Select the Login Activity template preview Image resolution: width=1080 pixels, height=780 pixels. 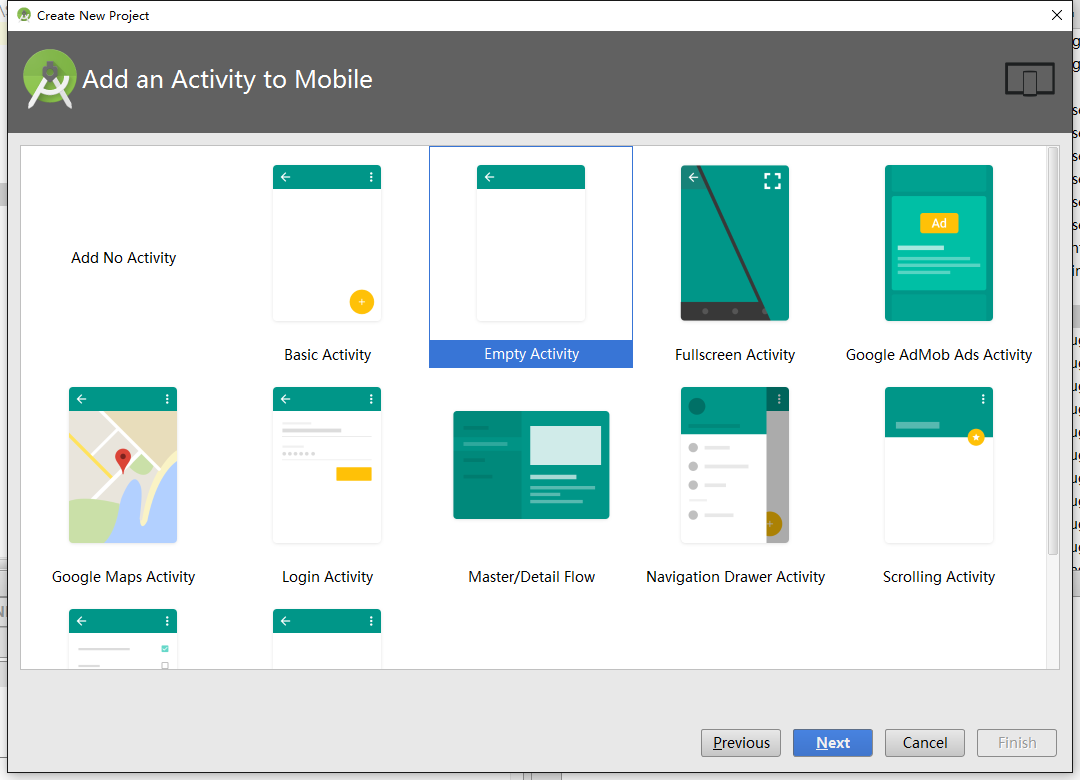[326, 465]
